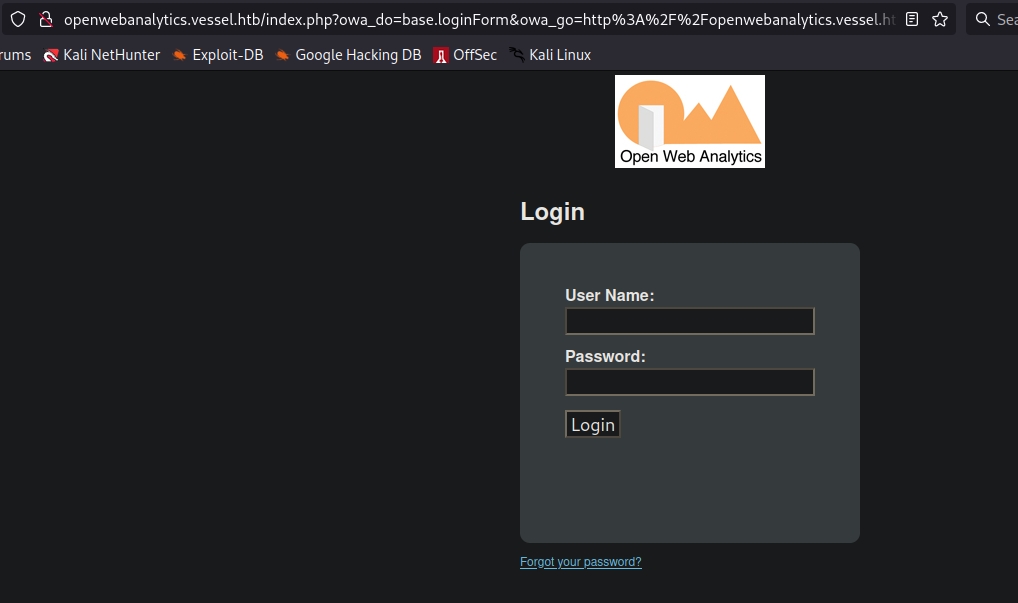Bookmark this page with the star icon
Screen dimensions: 1018x603
pos(940,19)
